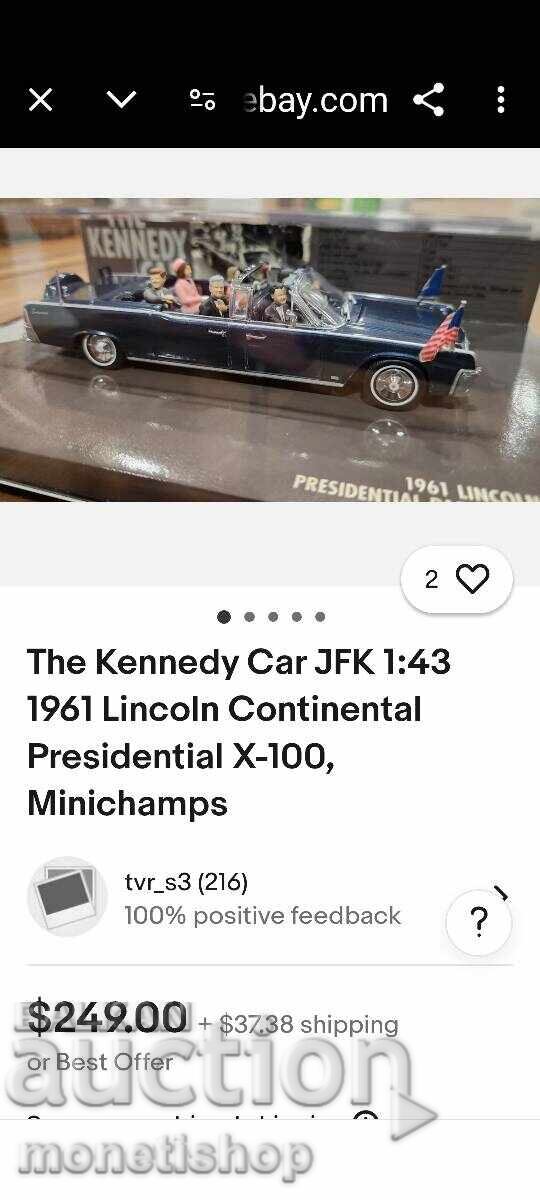Open site settings tune icon
Image resolution: width=540 pixels, height=1200 pixels.
(203, 100)
